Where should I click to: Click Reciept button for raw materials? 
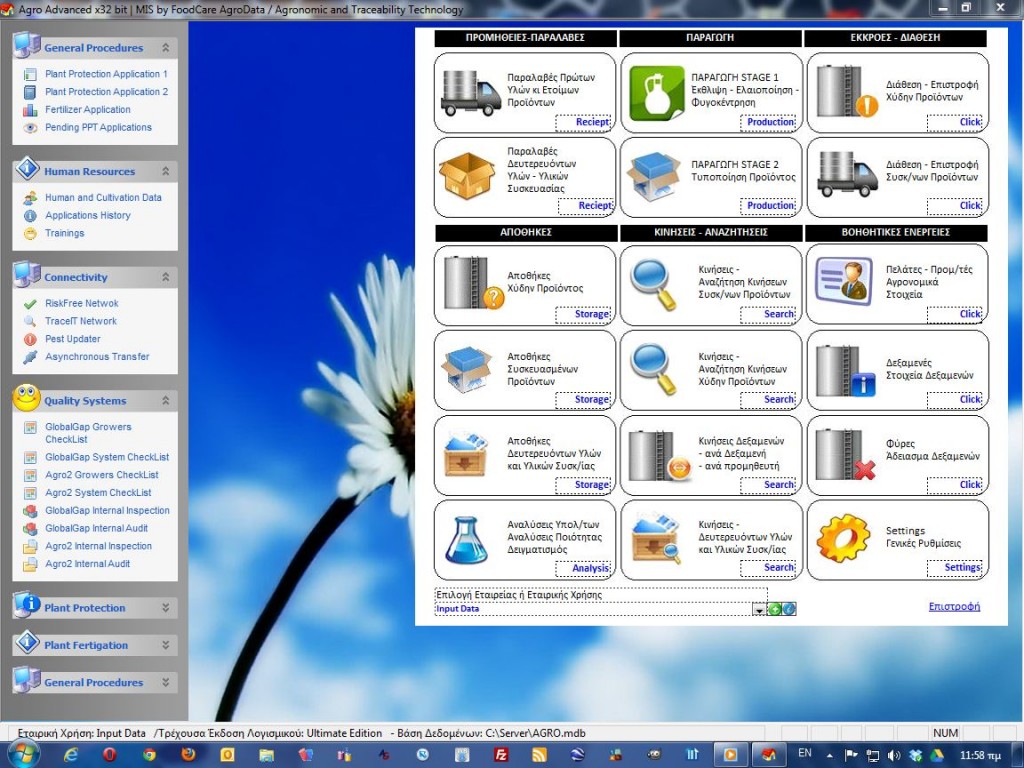coord(584,122)
